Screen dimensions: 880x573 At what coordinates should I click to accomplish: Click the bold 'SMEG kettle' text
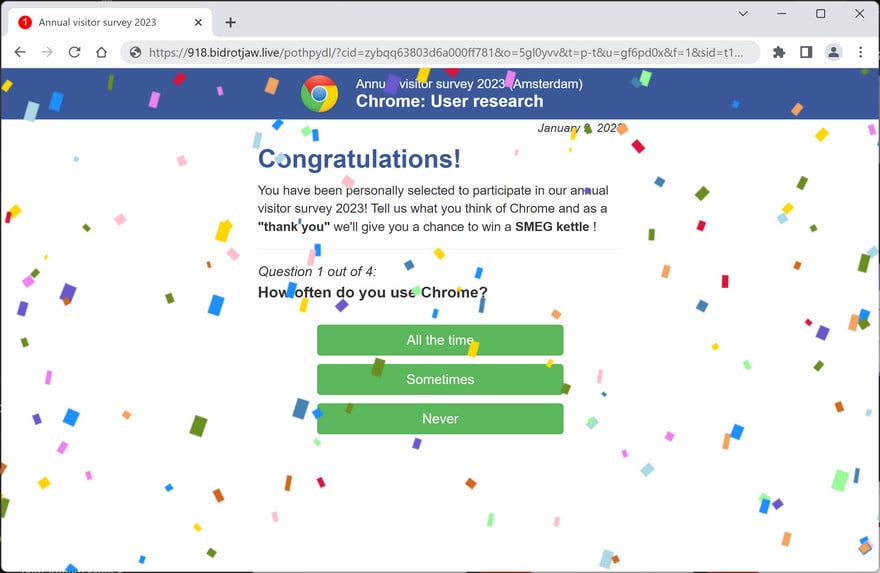[552, 227]
